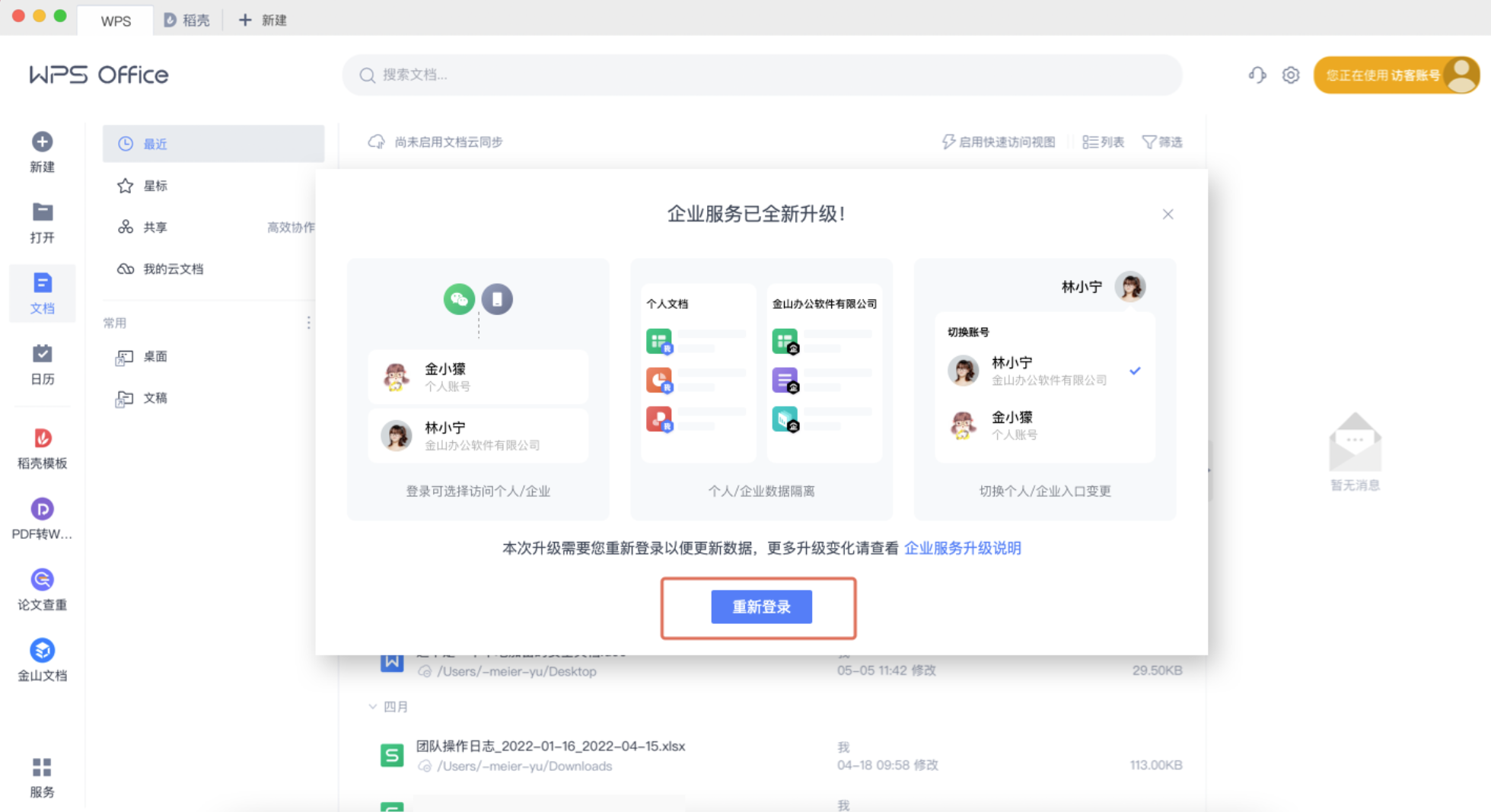Click the 个人文档 column header
Screen dimensions: 1491x812
[x=667, y=304]
